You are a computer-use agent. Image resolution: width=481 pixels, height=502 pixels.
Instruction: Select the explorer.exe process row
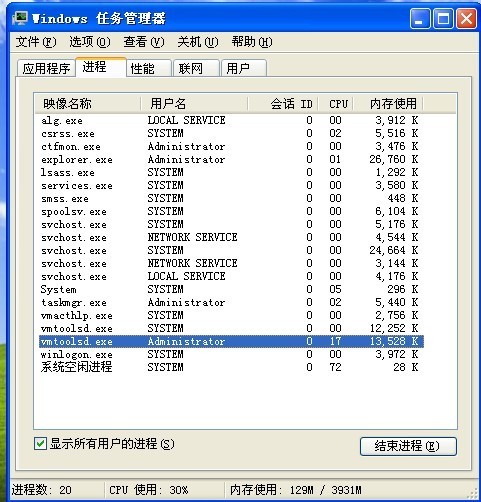231,159
